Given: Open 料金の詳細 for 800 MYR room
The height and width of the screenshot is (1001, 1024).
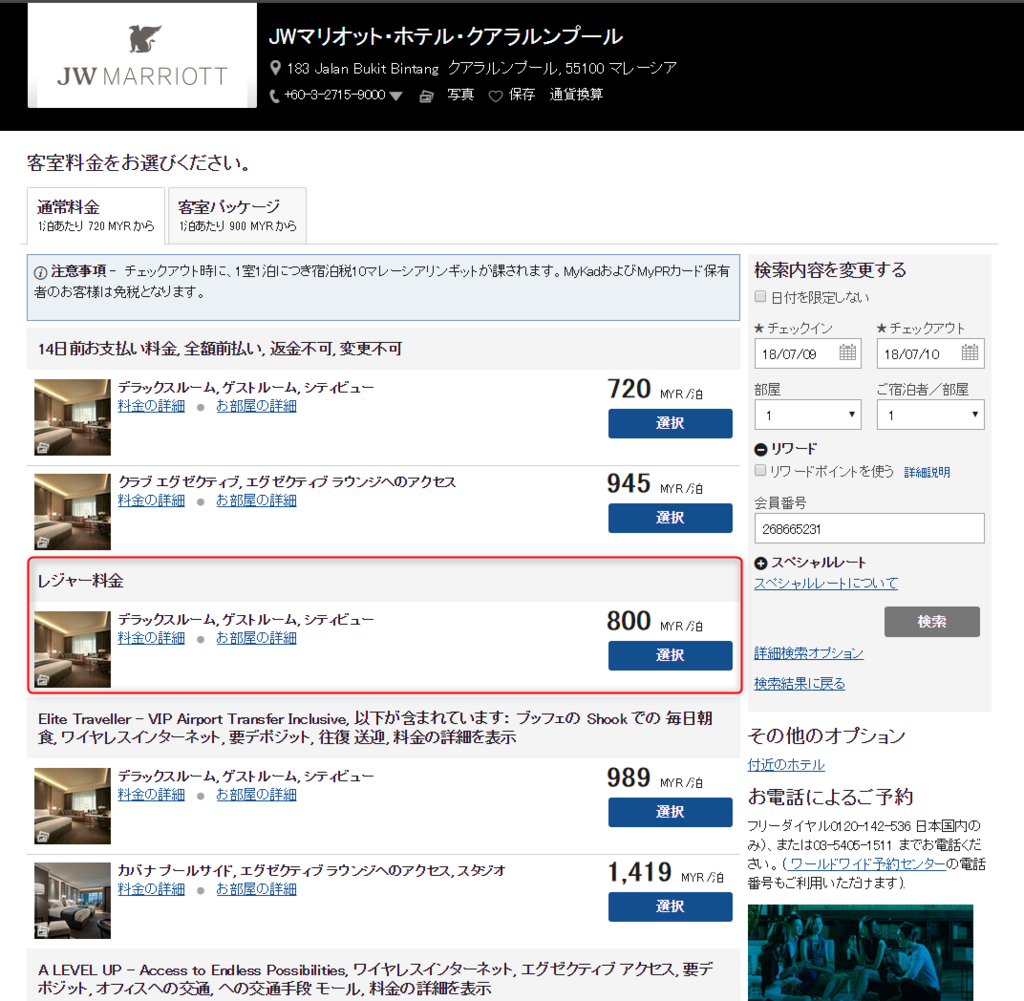Looking at the screenshot, I should tap(151, 638).
